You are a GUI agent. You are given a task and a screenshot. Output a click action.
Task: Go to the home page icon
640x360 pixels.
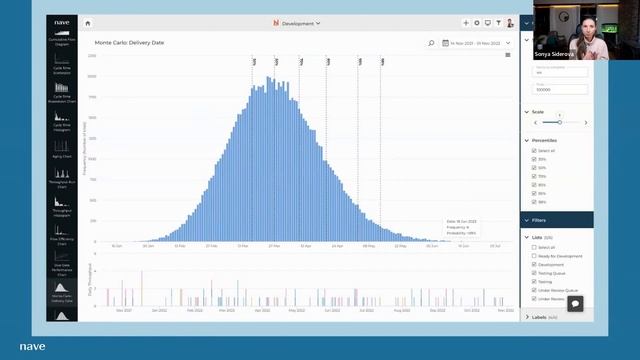pos(88,23)
